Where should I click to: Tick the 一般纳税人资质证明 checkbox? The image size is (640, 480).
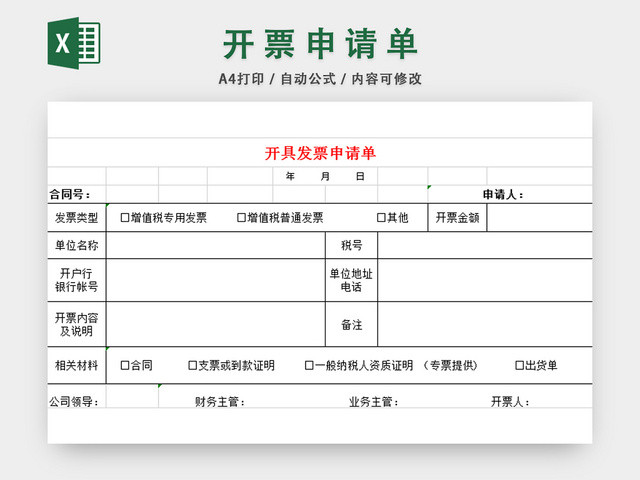point(309,365)
